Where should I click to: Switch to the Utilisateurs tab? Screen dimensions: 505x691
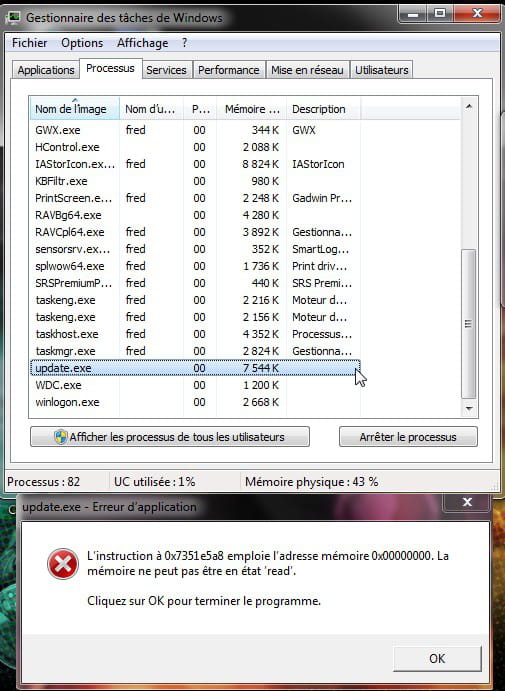click(x=382, y=70)
